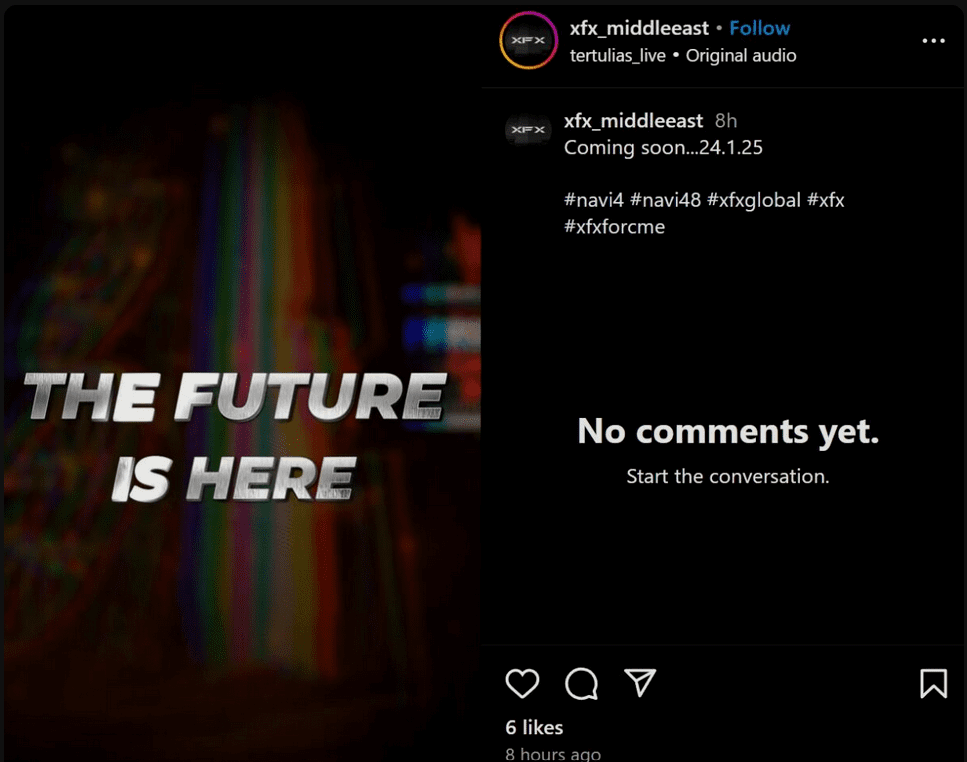
Task: Open the Original audio link
Action: point(741,55)
